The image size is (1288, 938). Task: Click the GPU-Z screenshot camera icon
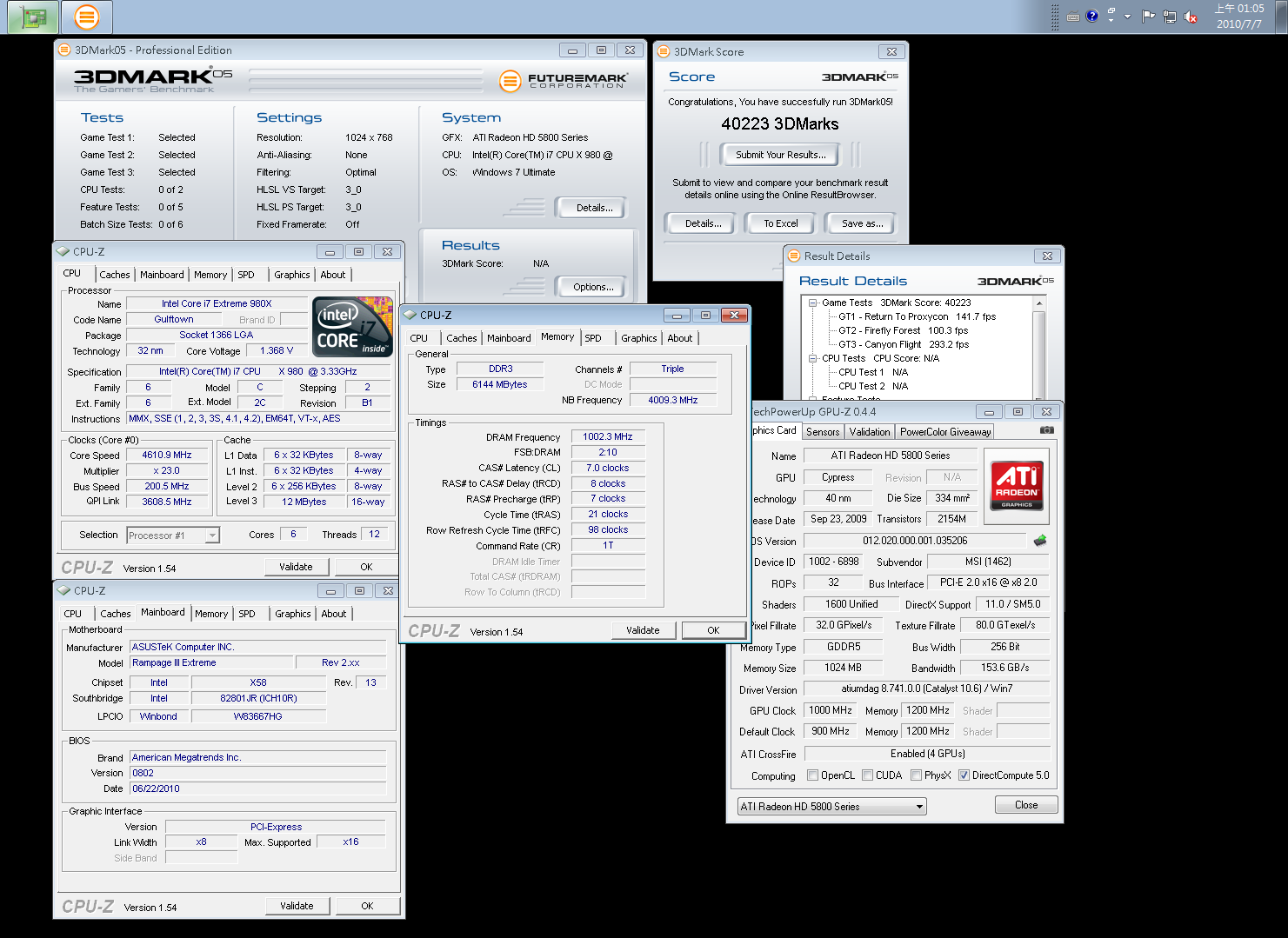[1046, 430]
